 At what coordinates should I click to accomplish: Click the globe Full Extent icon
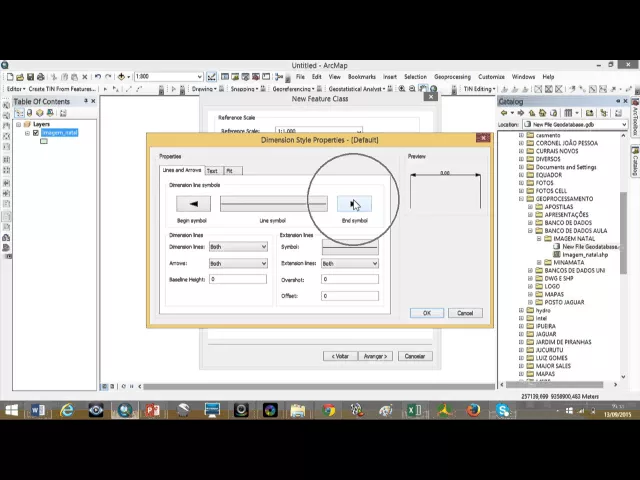pos(433,89)
